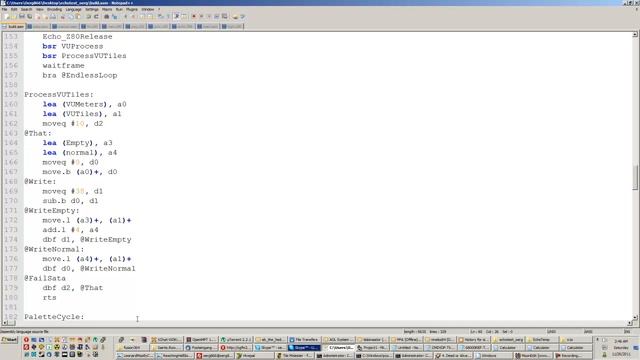Open the Search menu
The width and height of the screenshot is (640, 360).
click(x=26, y=9)
